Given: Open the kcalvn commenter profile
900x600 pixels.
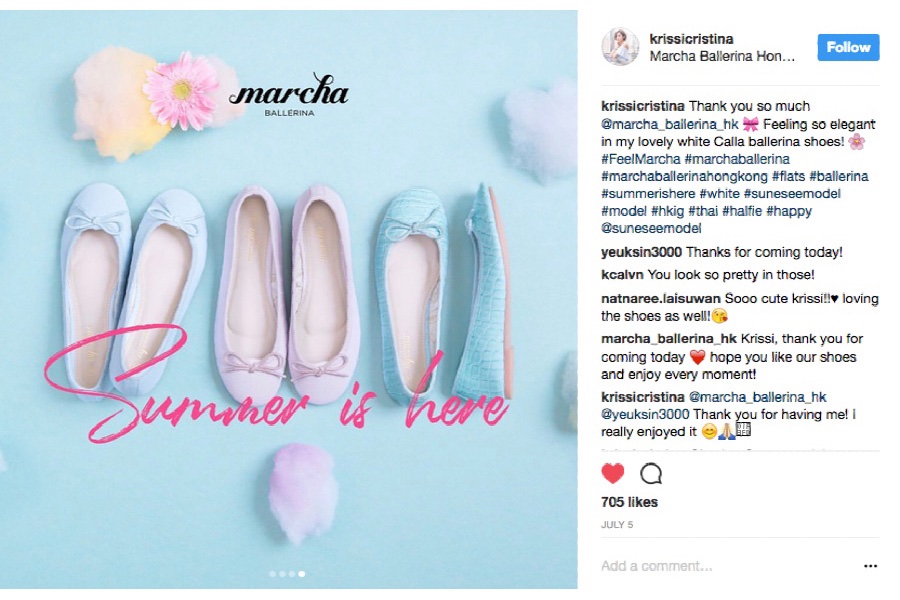Looking at the screenshot, I should click(x=622, y=275).
